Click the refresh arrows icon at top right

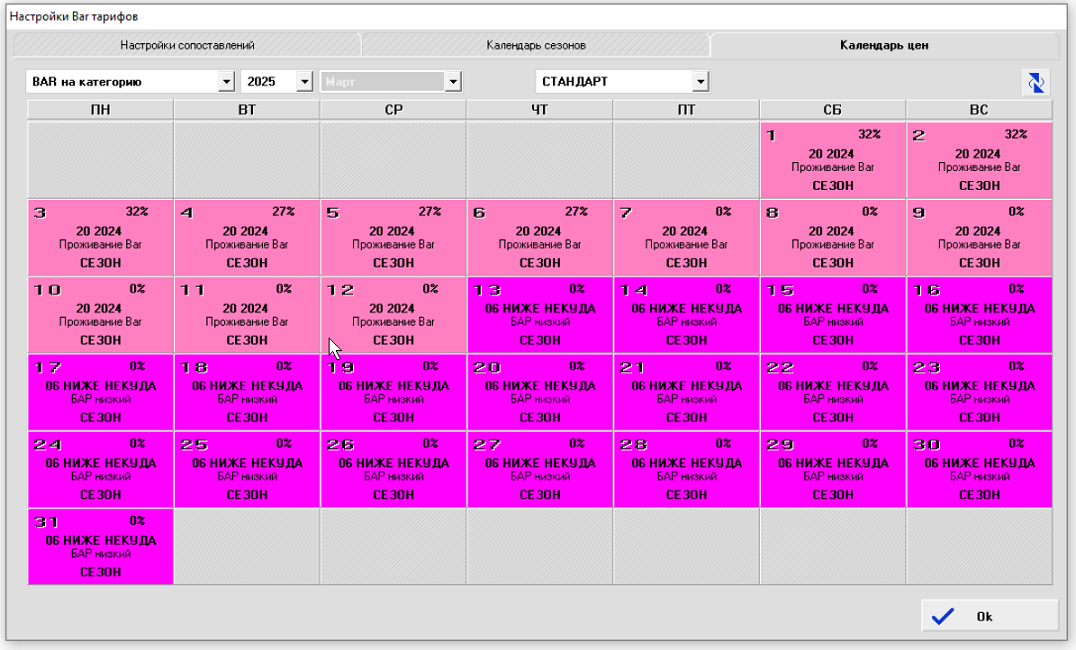point(1036,82)
